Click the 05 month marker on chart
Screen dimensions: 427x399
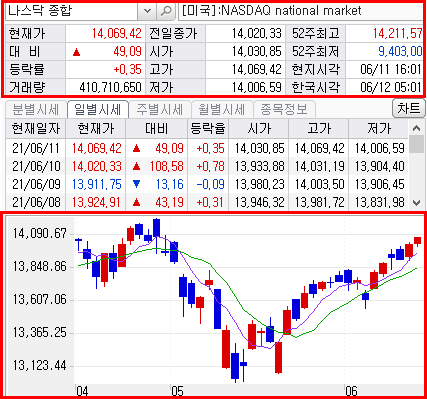click(177, 391)
